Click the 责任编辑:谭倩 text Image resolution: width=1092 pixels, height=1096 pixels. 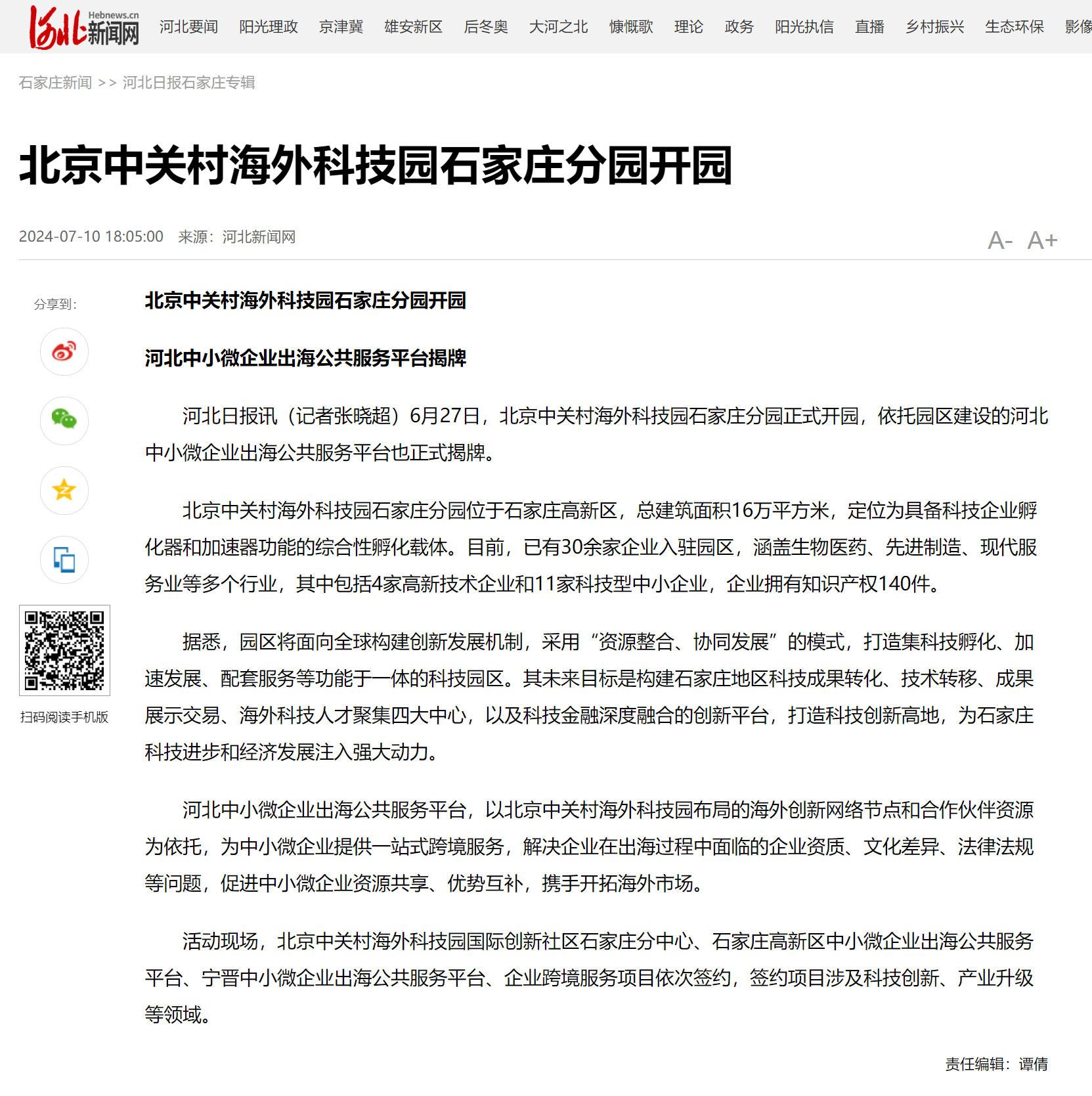point(996,1064)
